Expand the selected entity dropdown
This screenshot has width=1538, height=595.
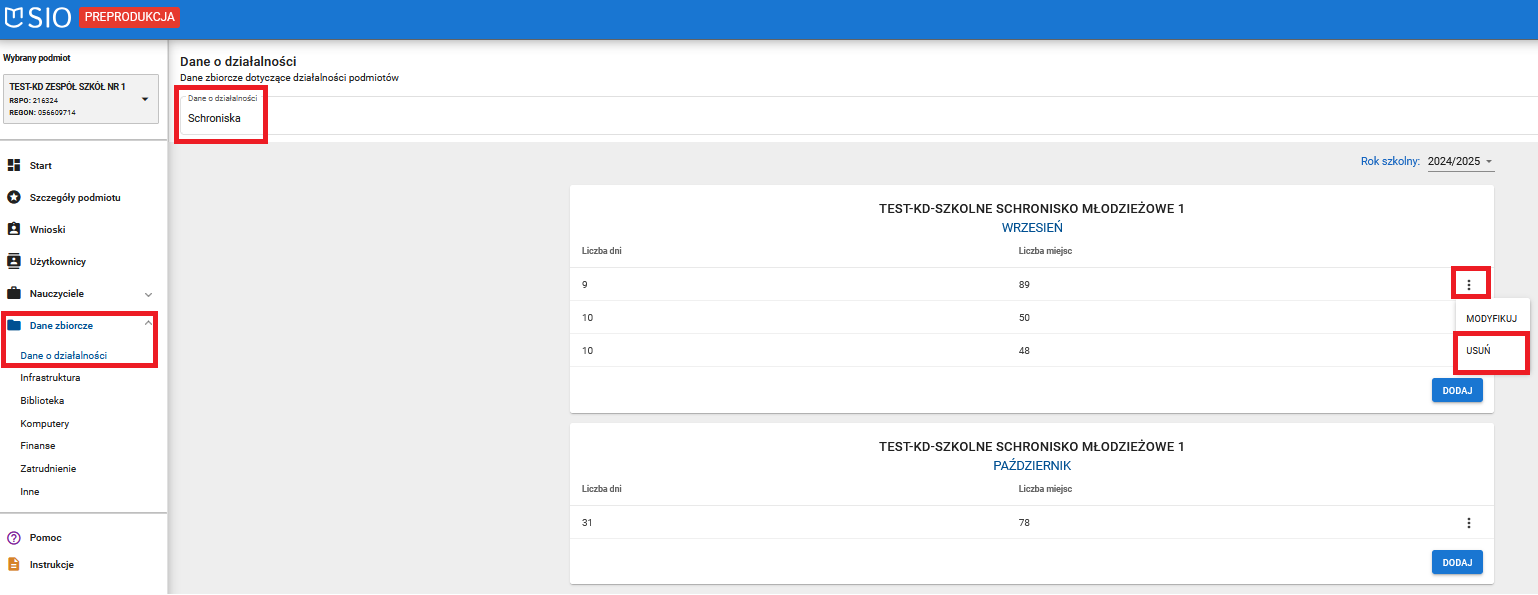pyautogui.click(x=145, y=99)
